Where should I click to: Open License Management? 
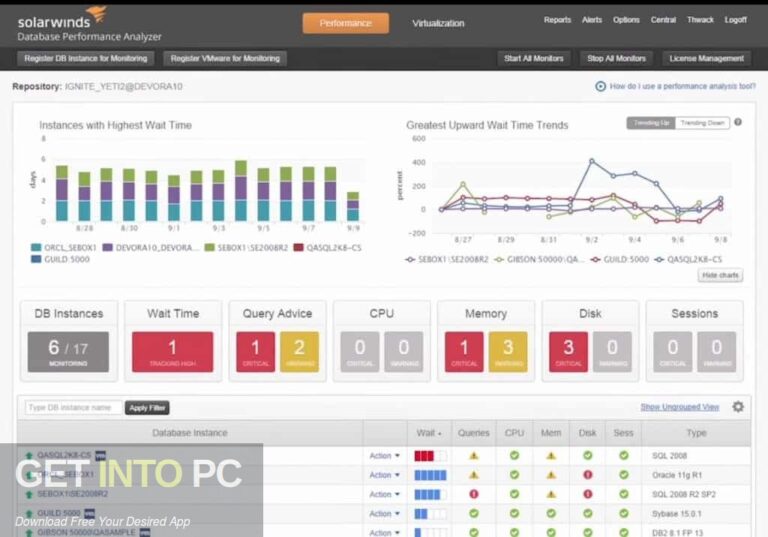pos(706,58)
